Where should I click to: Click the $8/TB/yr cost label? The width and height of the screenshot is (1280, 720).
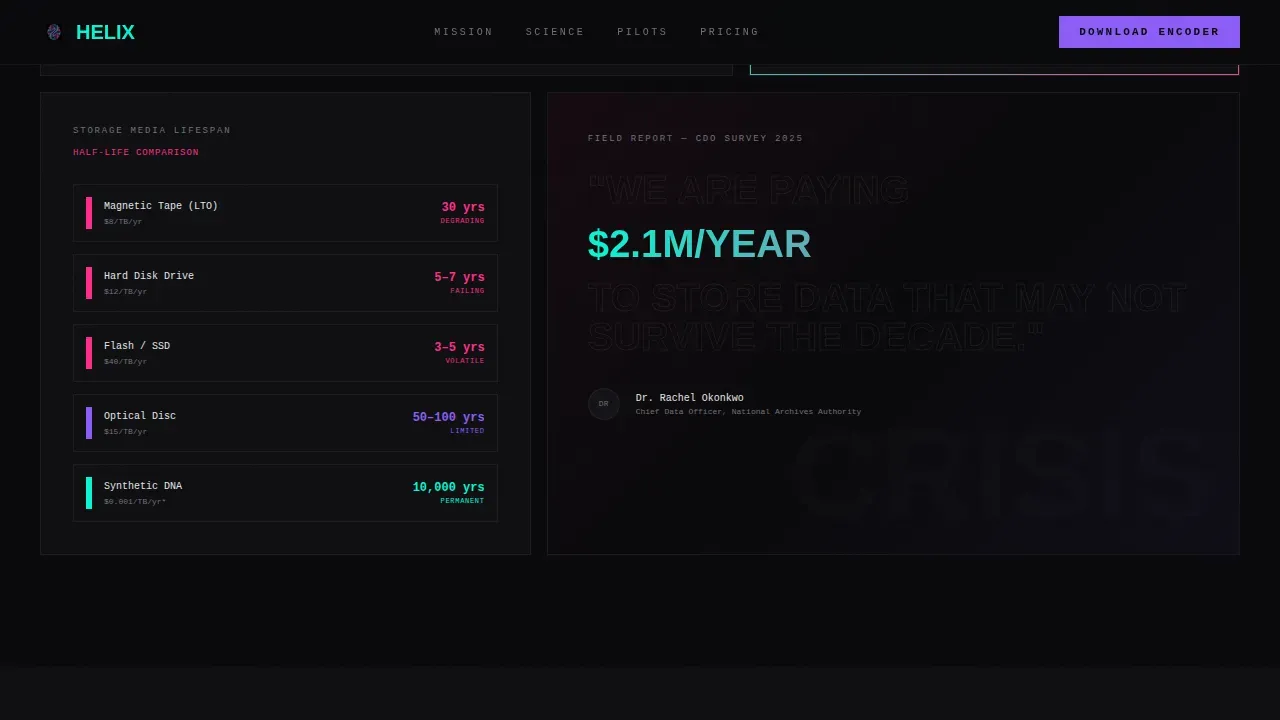pyautogui.click(x=123, y=222)
